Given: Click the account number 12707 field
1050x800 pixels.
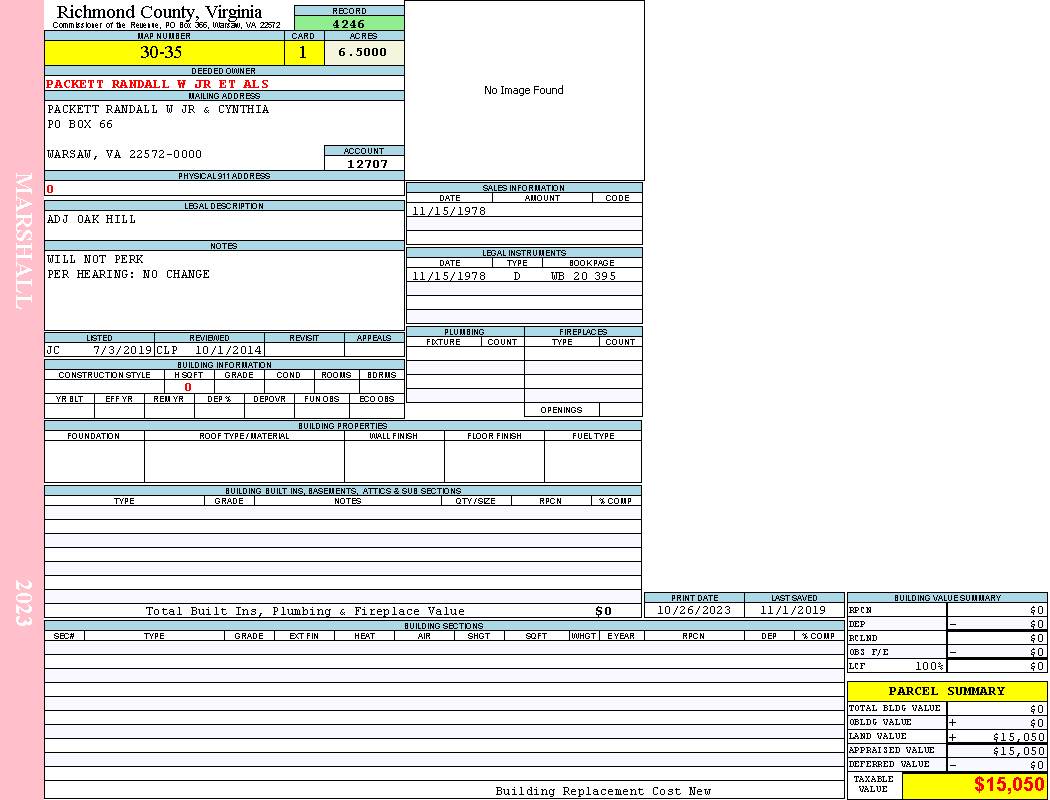Looking at the screenshot, I should tap(367, 163).
